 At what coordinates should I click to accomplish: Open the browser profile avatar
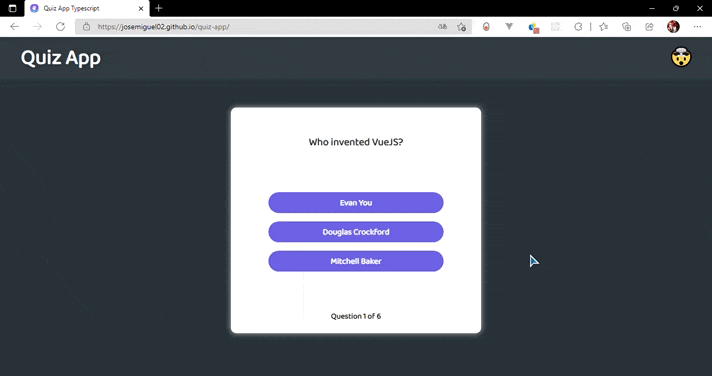click(x=673, y=27)
